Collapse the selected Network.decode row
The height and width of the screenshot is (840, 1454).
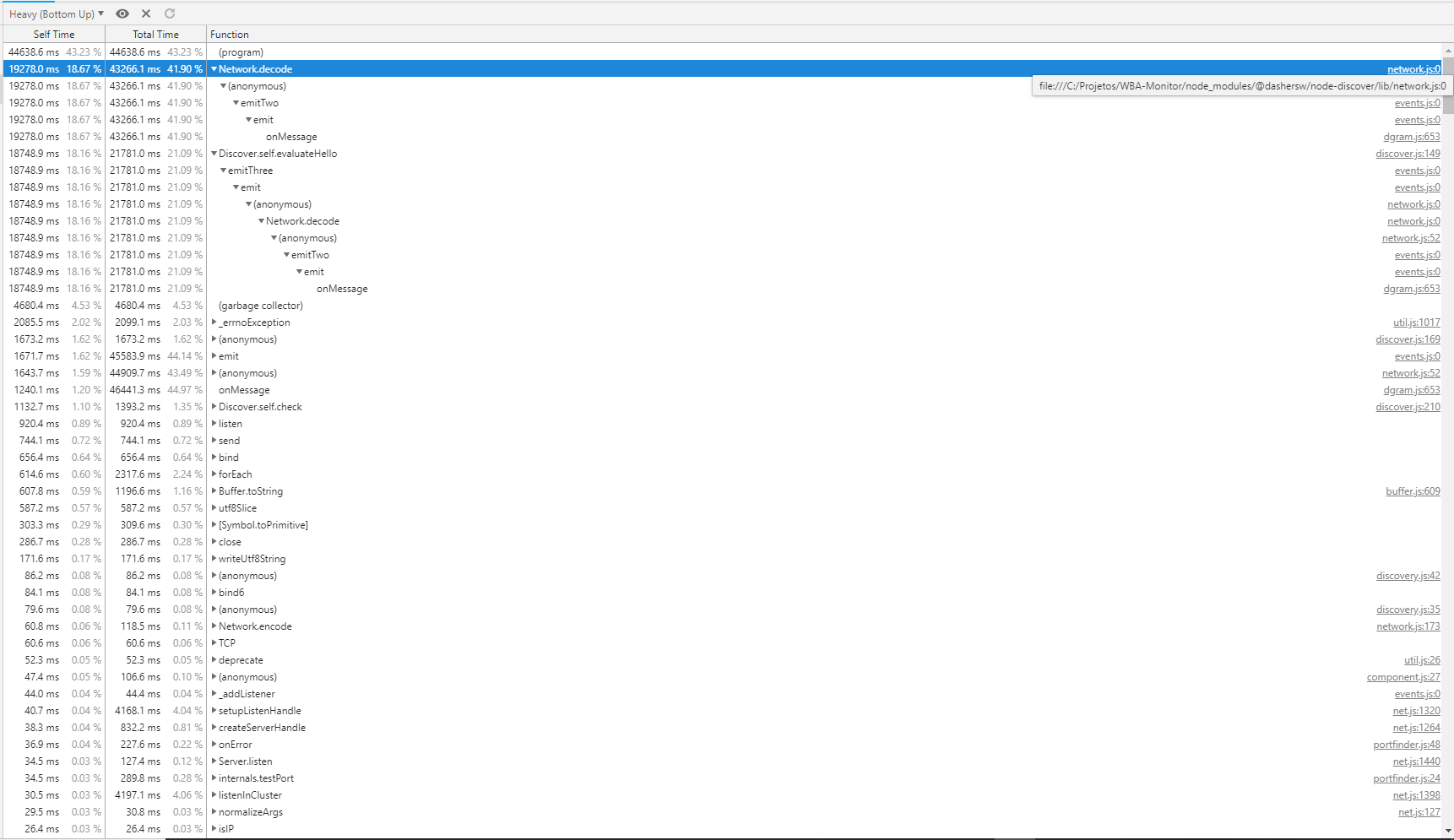pyautogui.click(x=214, y=69)
